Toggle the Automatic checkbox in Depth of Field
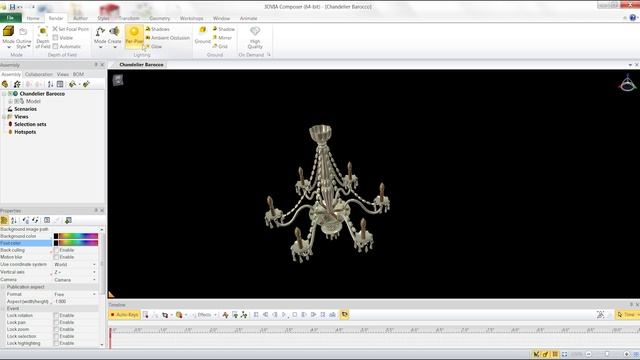This screenshot has height=360, width=640. pyautogui.click(x=56, y=47)
